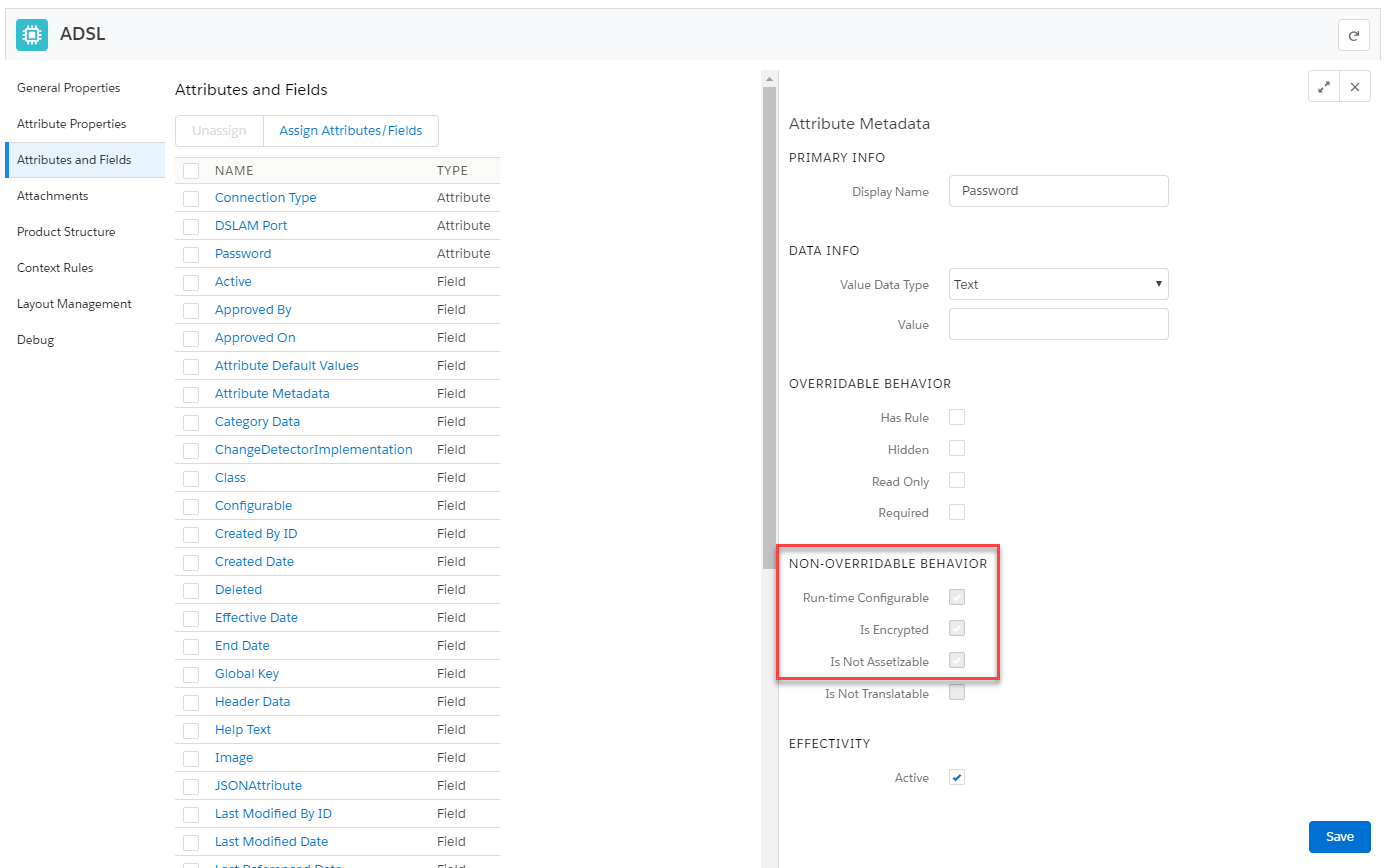Open the Value Data Type dropdown

(x=1058, y=284)
